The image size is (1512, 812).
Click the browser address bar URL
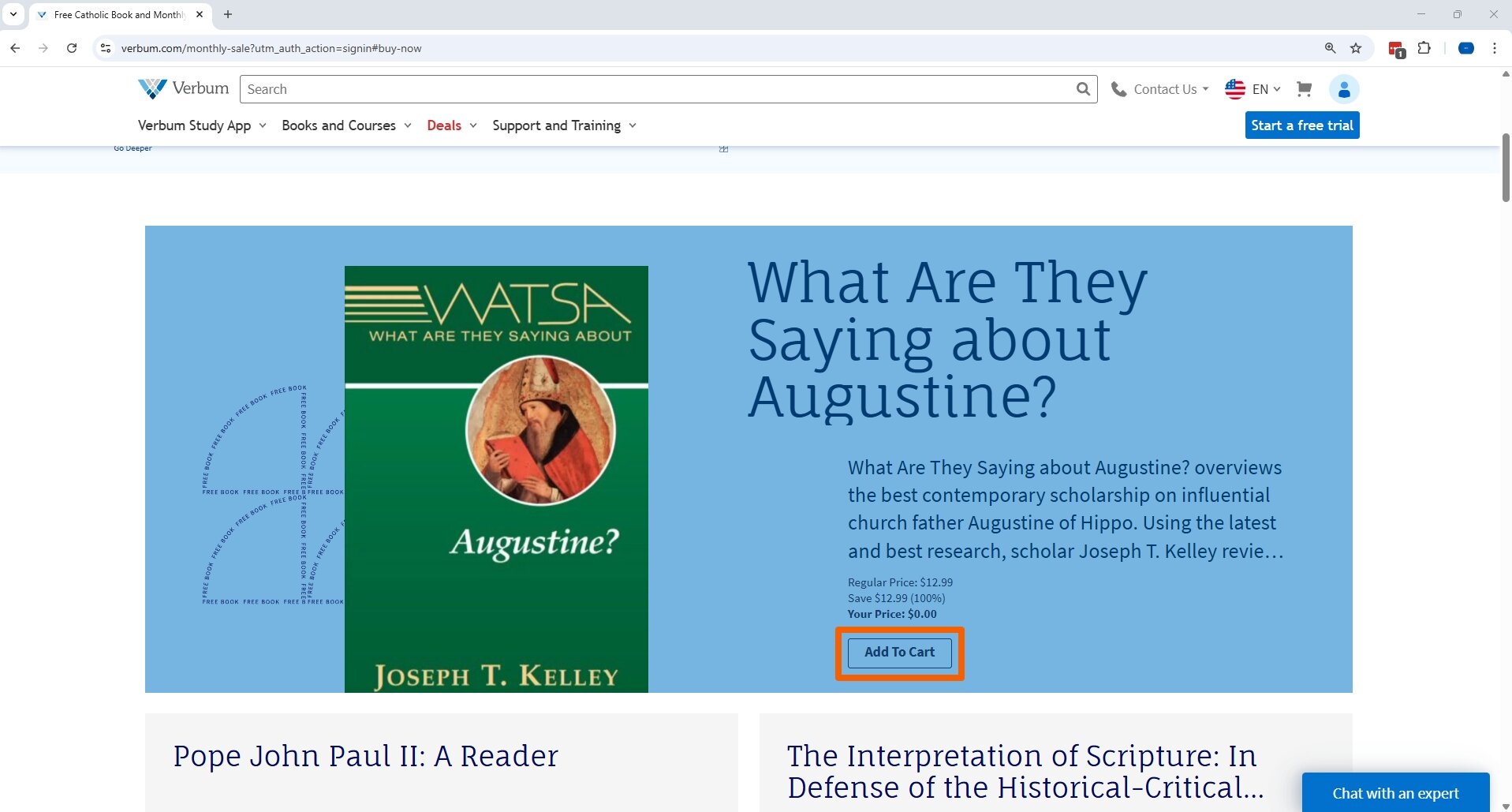[271, 48]
